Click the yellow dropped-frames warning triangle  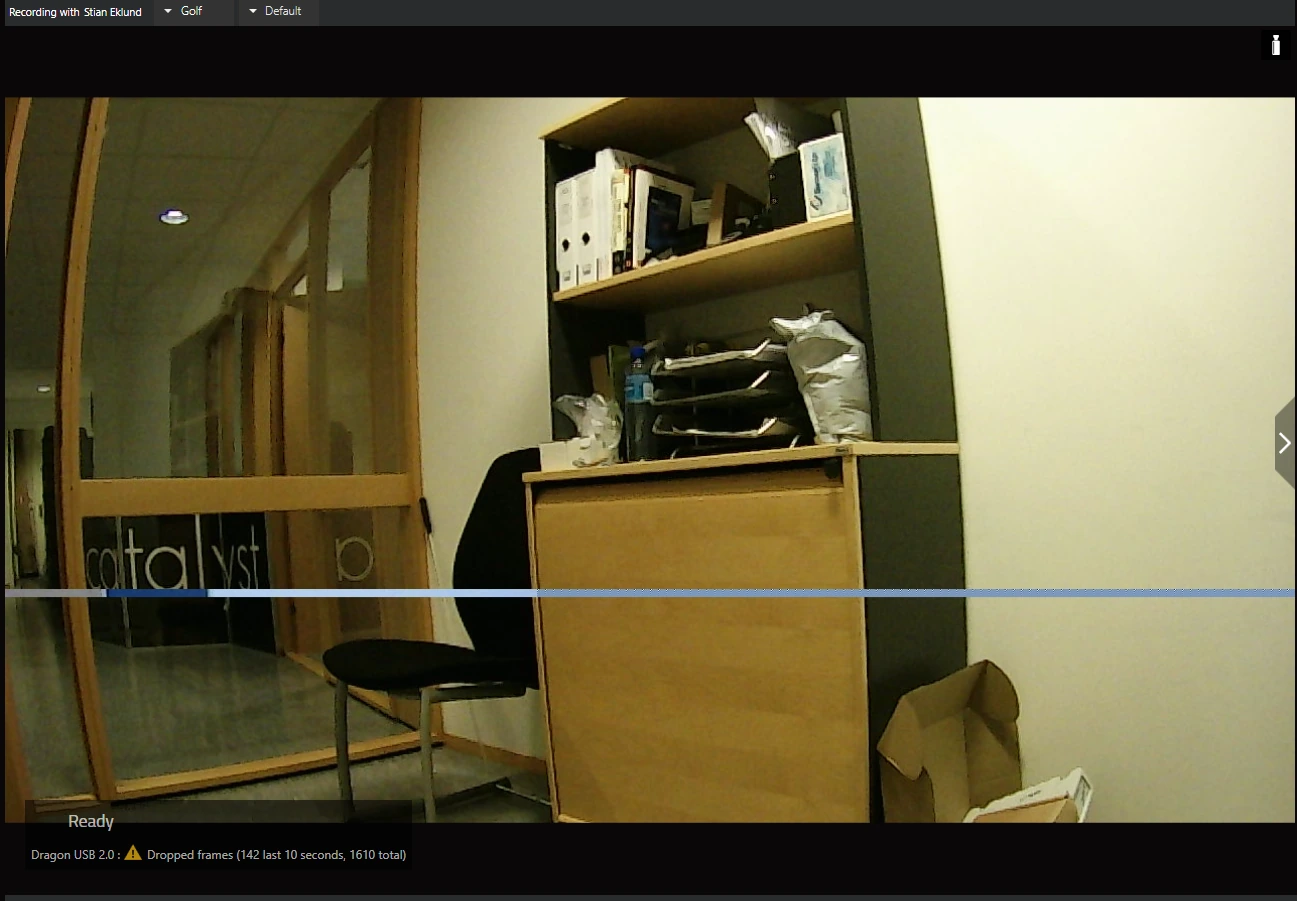133,853
